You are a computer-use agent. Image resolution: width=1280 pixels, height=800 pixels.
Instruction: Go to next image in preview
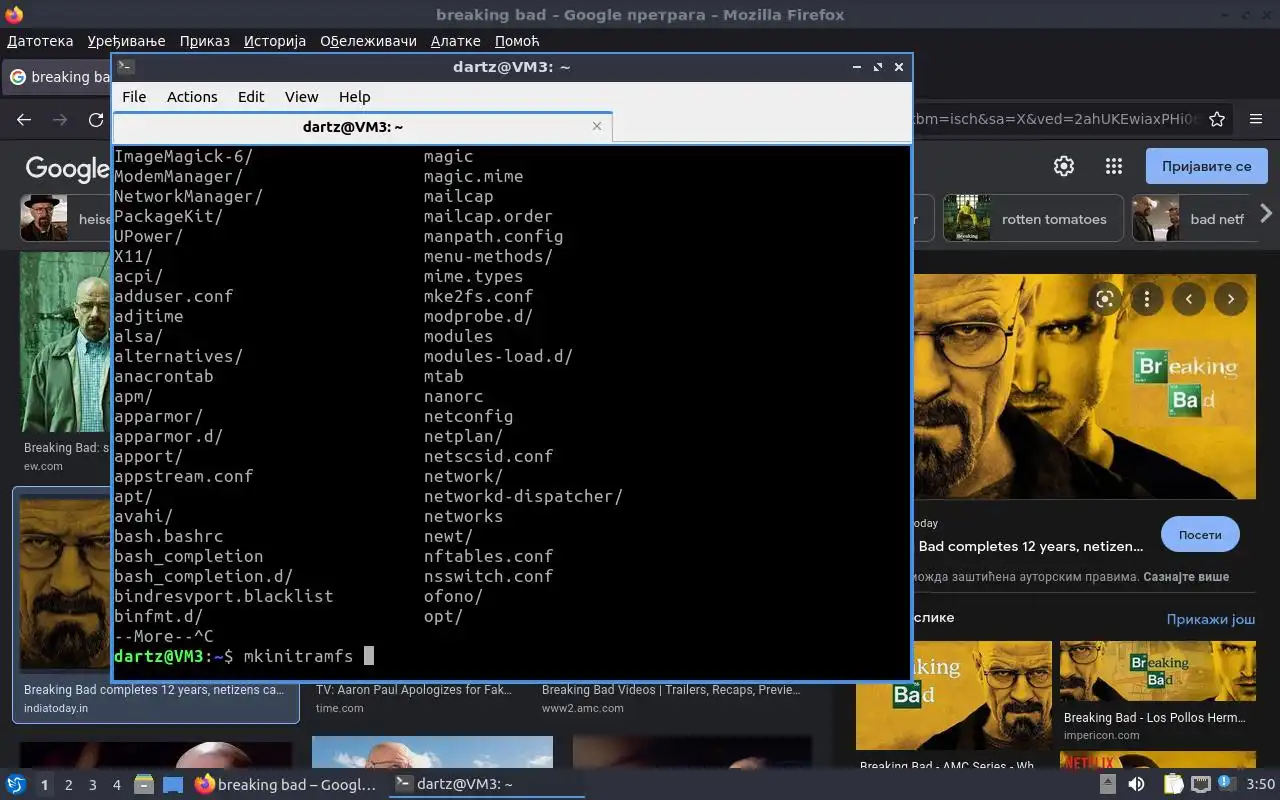pyautogui.click(x=1231, y=298)
